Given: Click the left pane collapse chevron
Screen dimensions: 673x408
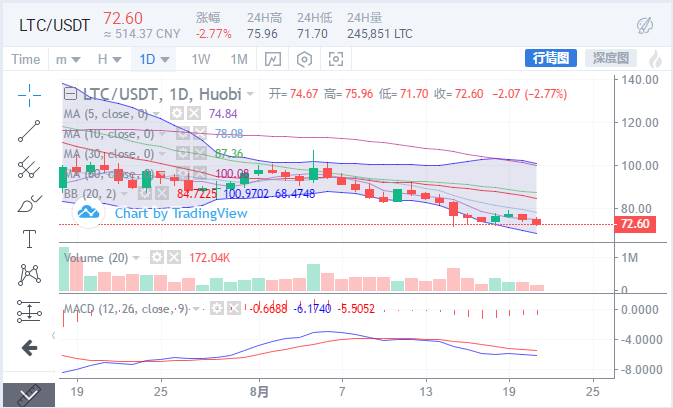Looking at the screenshot, I should click(53, 335).
